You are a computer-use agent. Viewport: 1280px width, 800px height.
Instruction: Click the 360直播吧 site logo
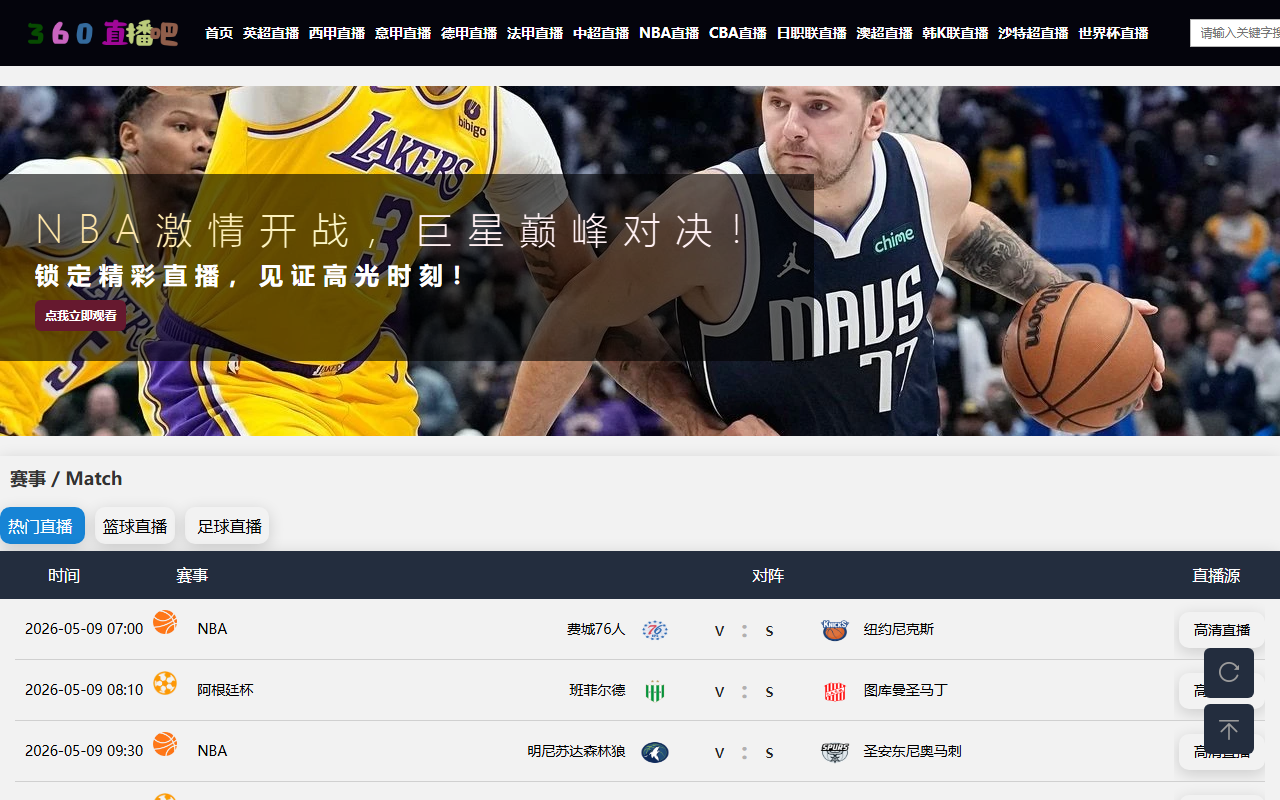[x=103, y=33]
